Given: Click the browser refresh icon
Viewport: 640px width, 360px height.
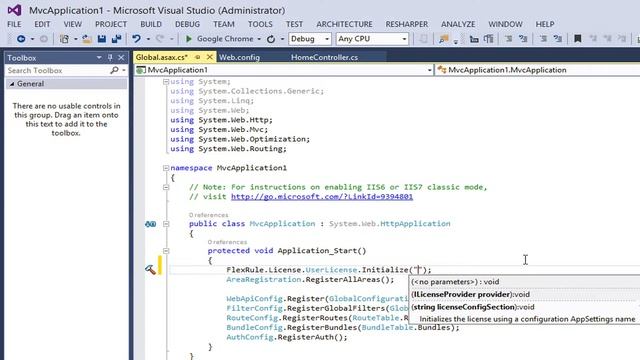Looking at the screenshot, I should [x=271, y=39].
